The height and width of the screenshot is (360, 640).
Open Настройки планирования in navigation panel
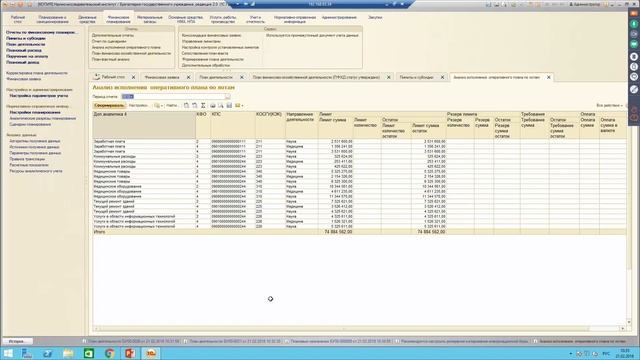coord(35,112)
